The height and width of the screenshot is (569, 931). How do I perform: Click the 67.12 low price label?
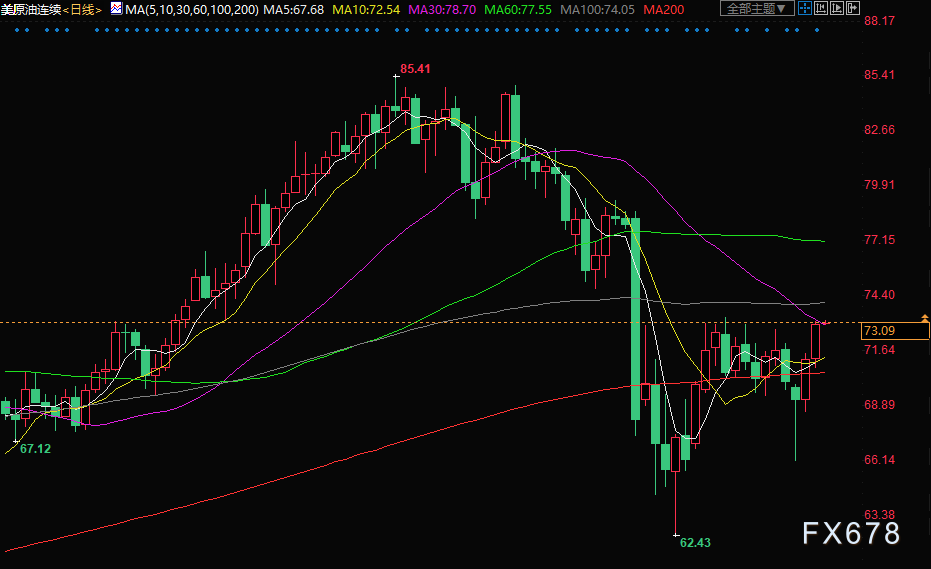click(x=35, y=448)
